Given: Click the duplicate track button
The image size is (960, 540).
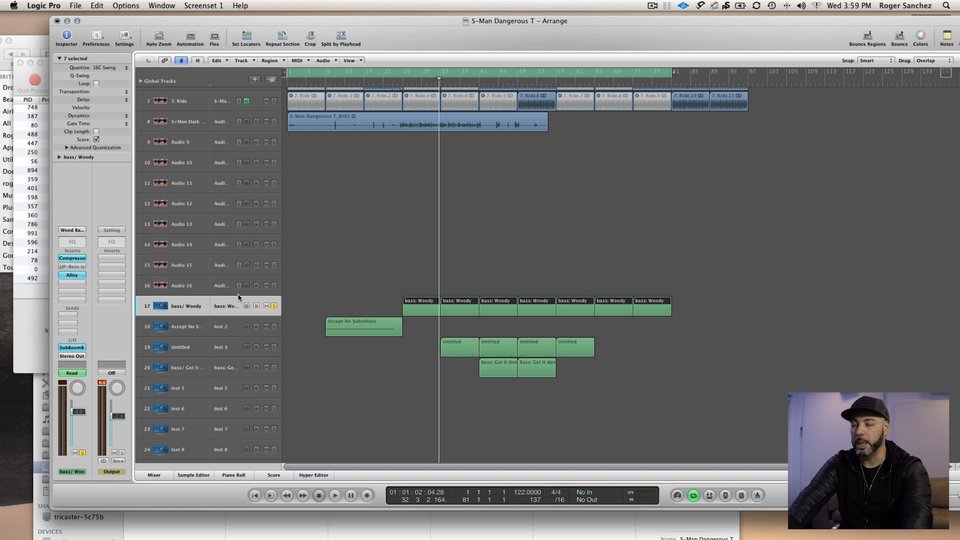Looking at the screenshot, I should click(271, 80).
